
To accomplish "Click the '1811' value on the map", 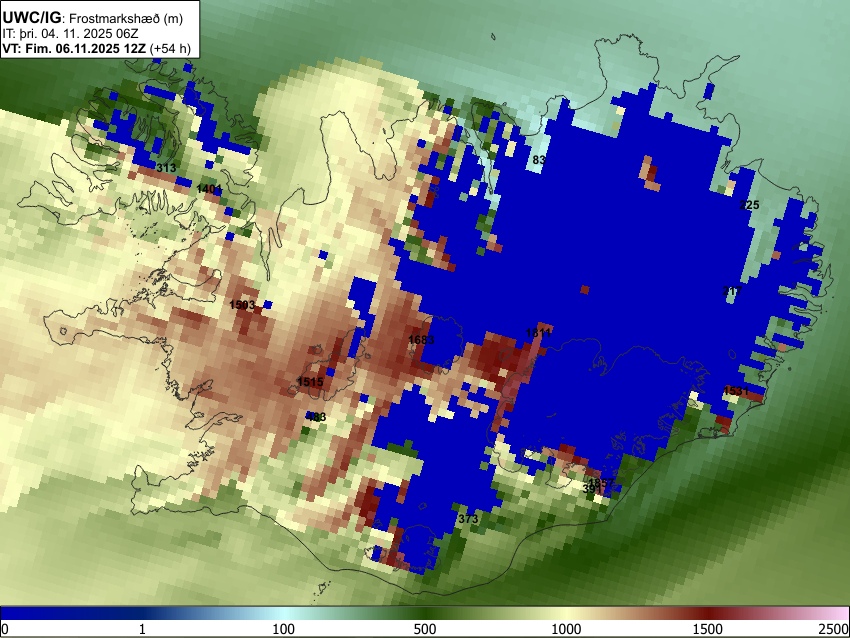I will coord(538,332).
